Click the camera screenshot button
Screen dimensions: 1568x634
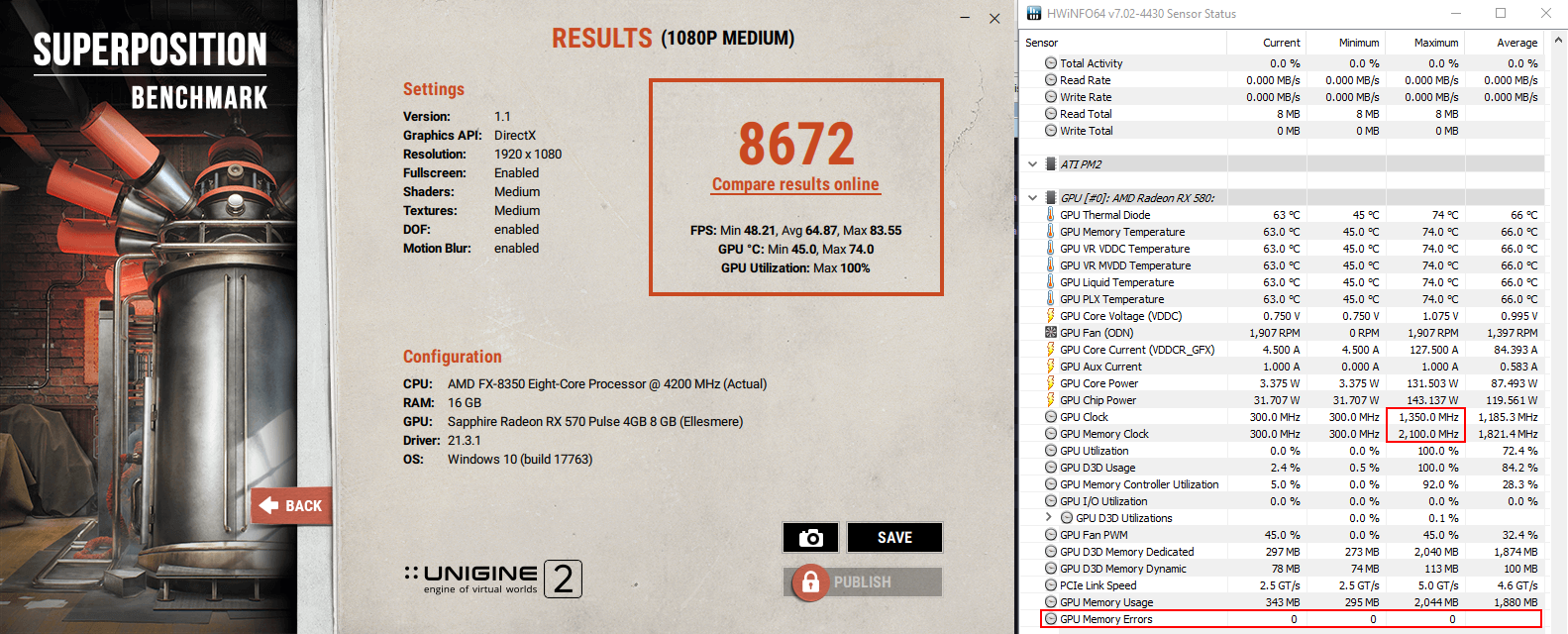[x=810, y=538]
